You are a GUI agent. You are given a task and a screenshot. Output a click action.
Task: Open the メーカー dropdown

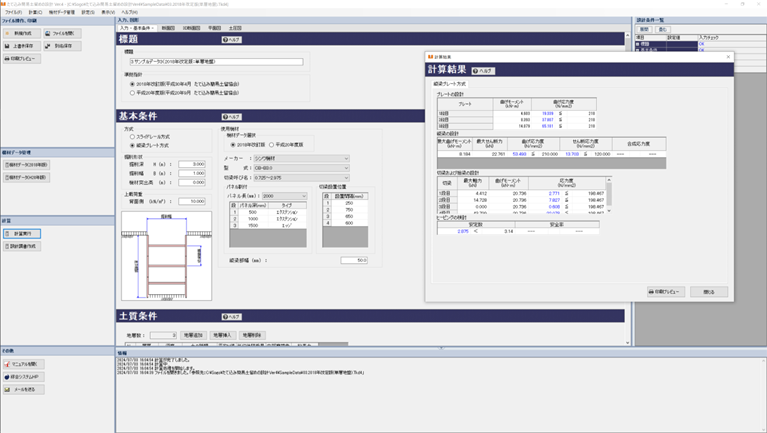coord(301,159)
